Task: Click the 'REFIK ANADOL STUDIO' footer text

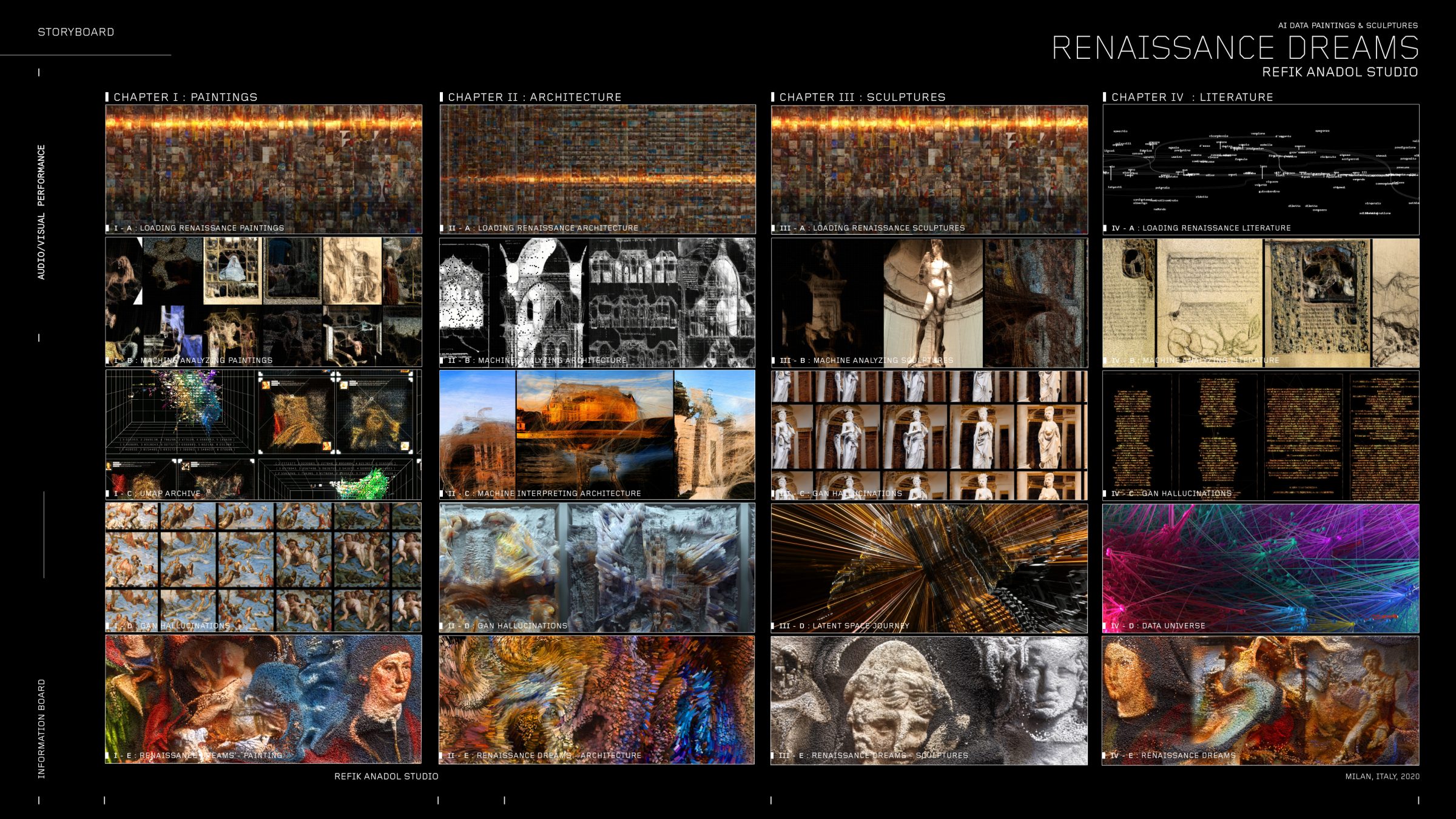Action: coord(386,777)
